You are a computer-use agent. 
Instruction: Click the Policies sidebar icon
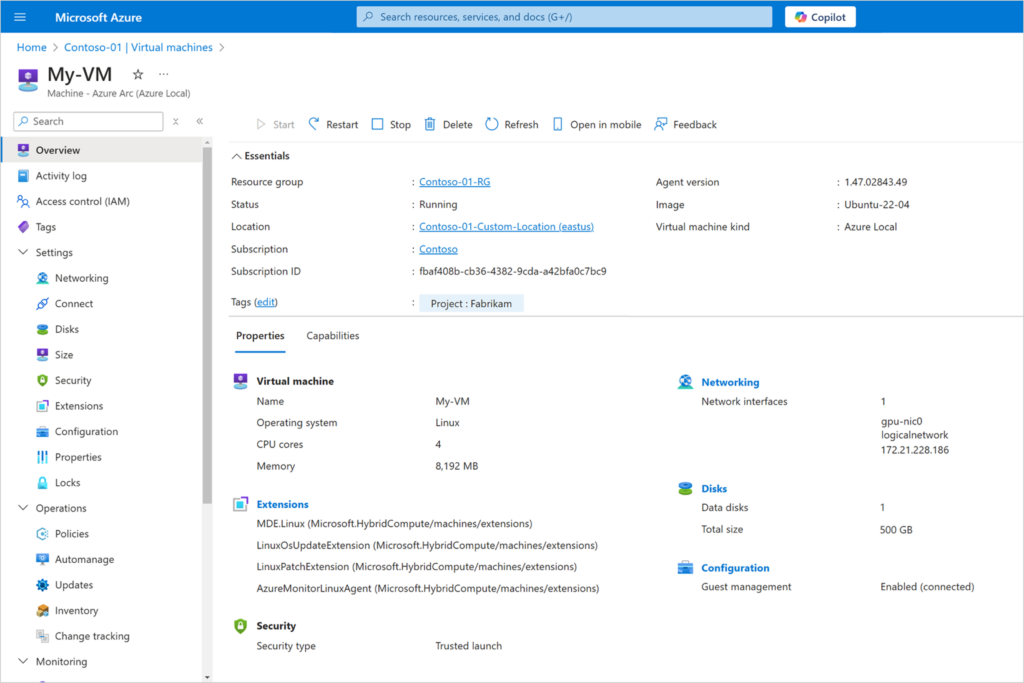[42, 533]
